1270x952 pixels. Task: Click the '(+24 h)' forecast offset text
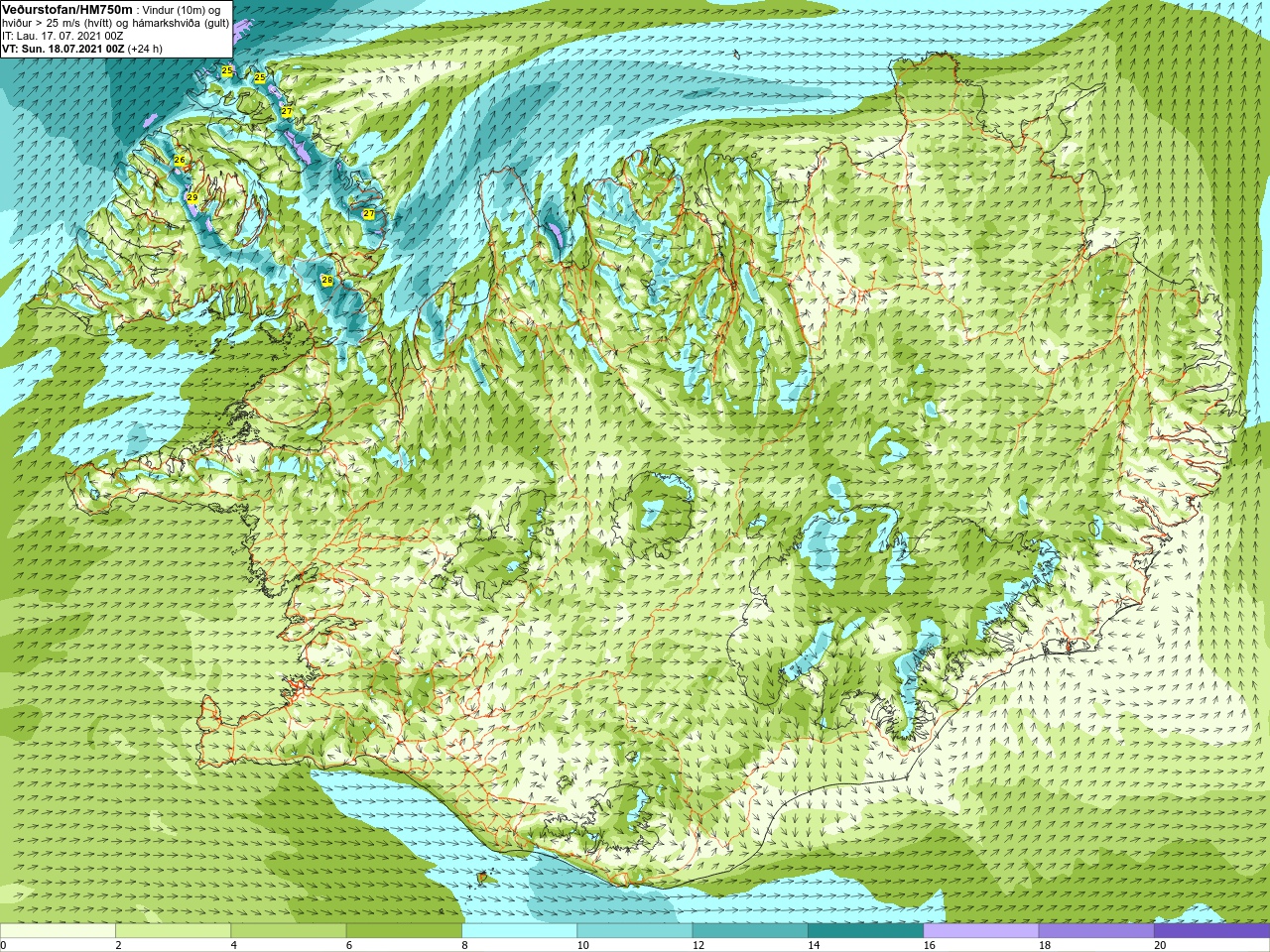point(145,48)
